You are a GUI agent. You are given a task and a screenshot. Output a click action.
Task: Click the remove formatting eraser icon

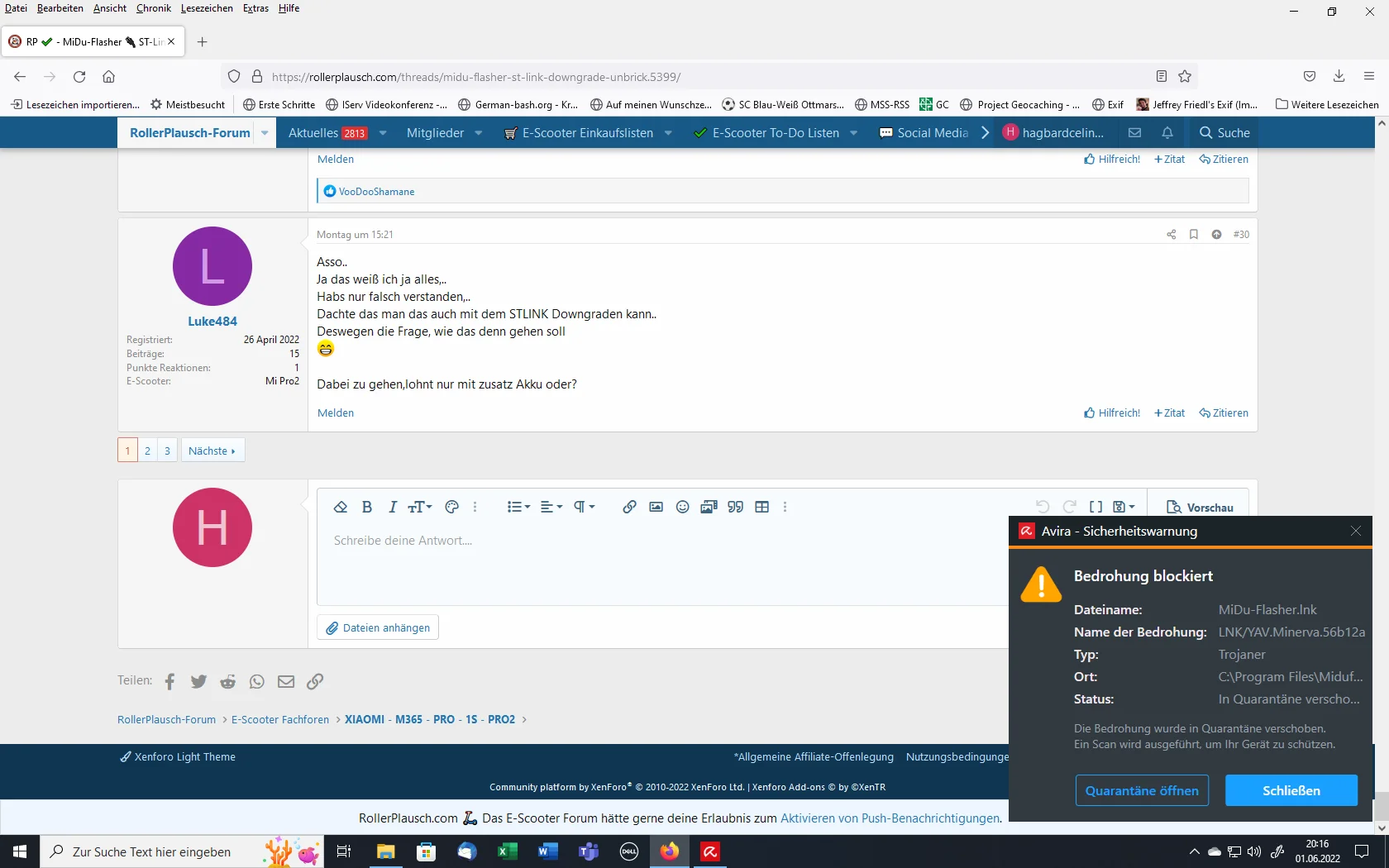point(340,507)
